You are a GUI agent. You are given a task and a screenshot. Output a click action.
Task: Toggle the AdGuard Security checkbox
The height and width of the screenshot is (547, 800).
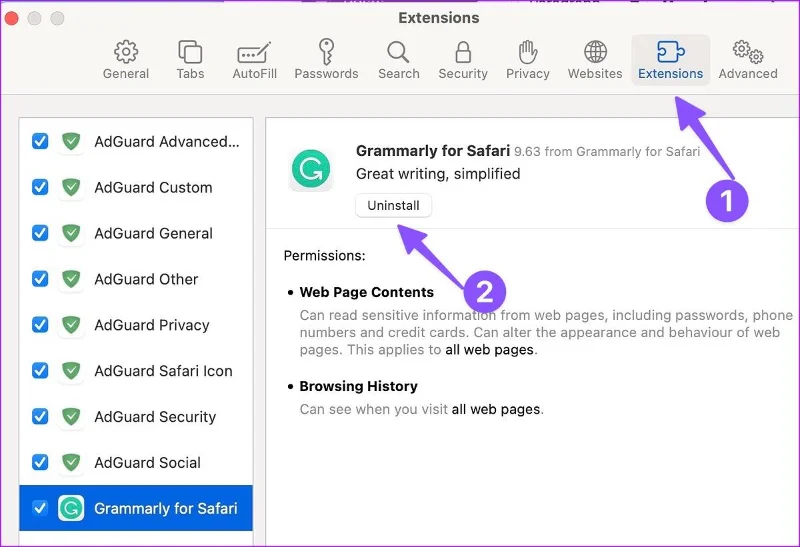tap(40, 416)
